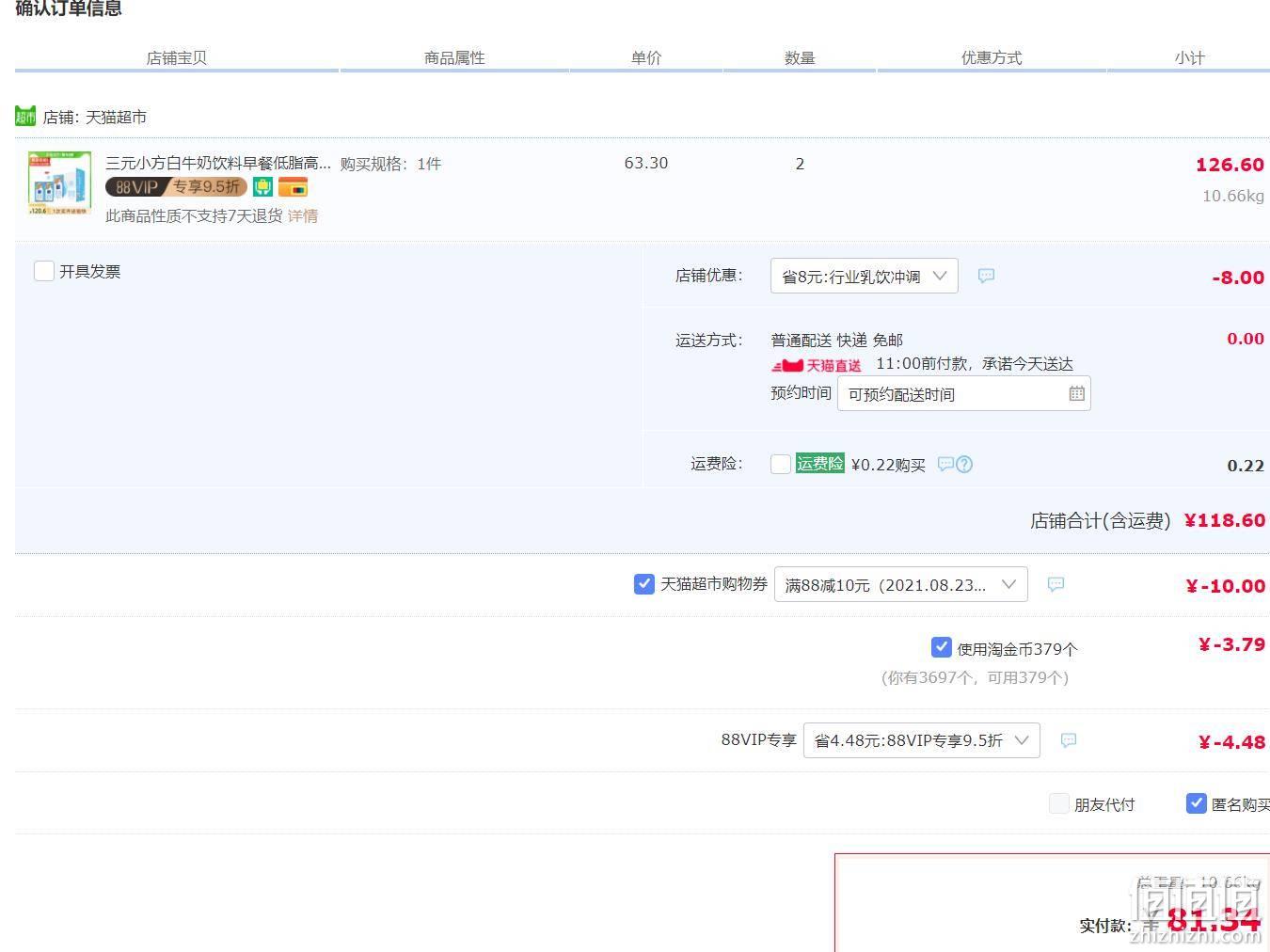
Task: Click the 数量 column header
Action: tap(800, 57)
